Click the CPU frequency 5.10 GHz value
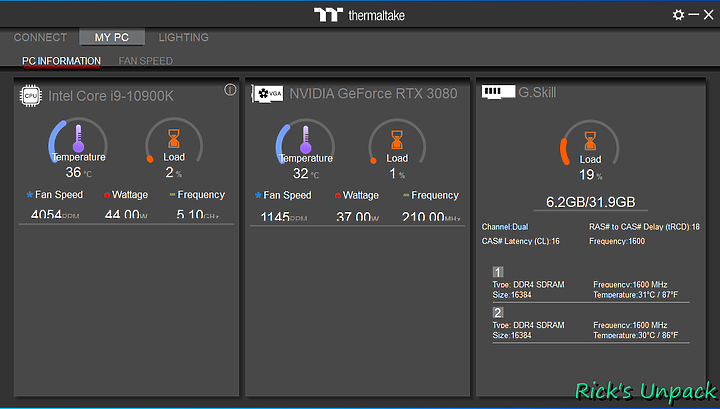 [x=197, y=214]
